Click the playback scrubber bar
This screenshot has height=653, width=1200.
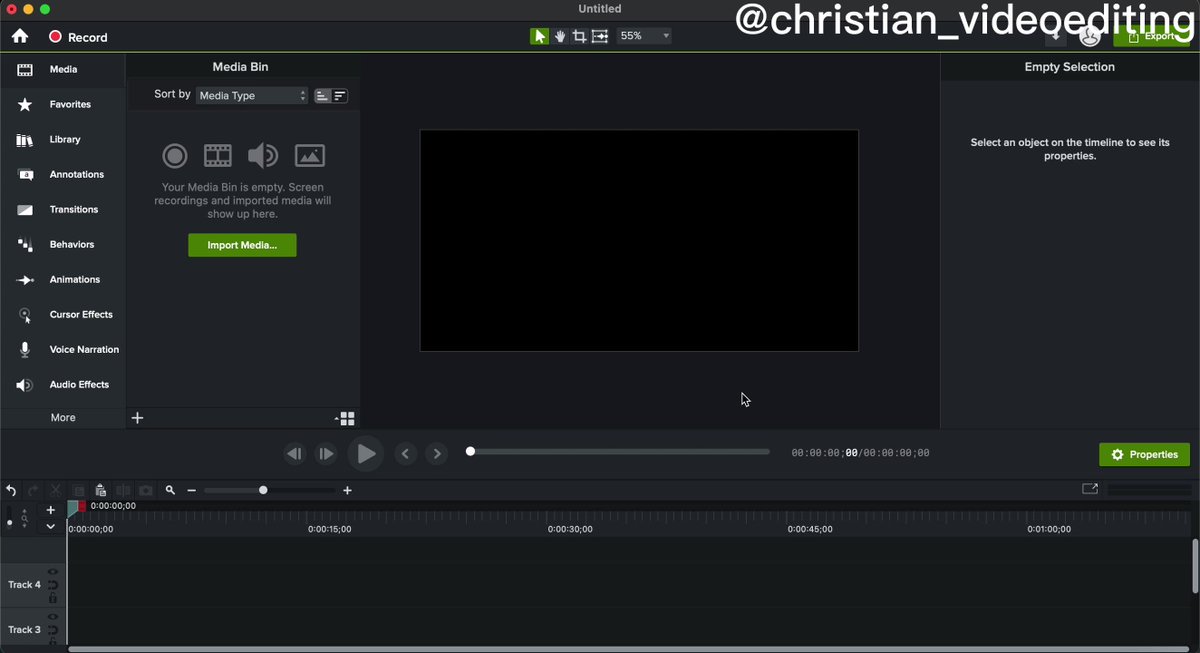click(618, 452)
